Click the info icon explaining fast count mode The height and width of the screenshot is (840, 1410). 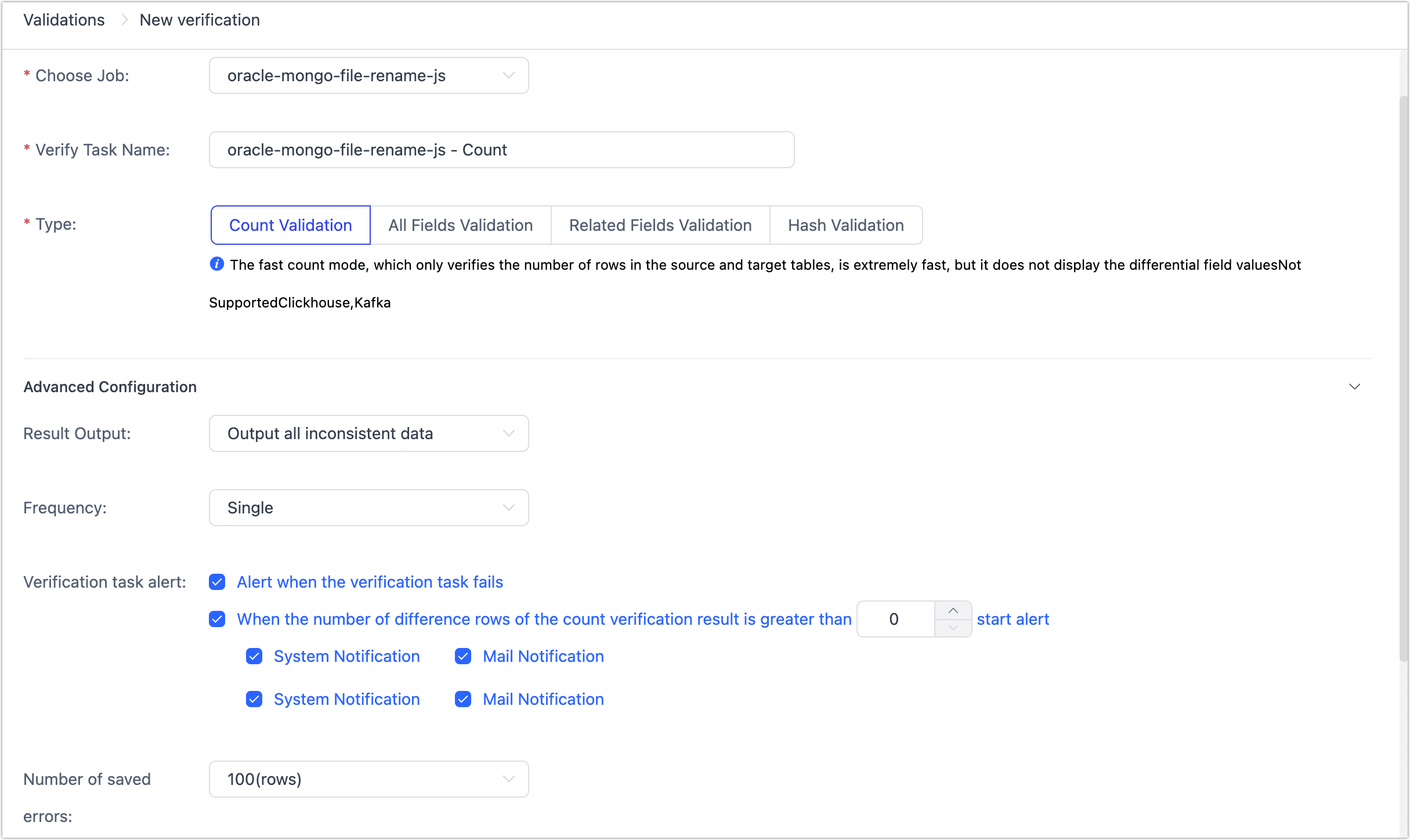(x=216, y=264)
